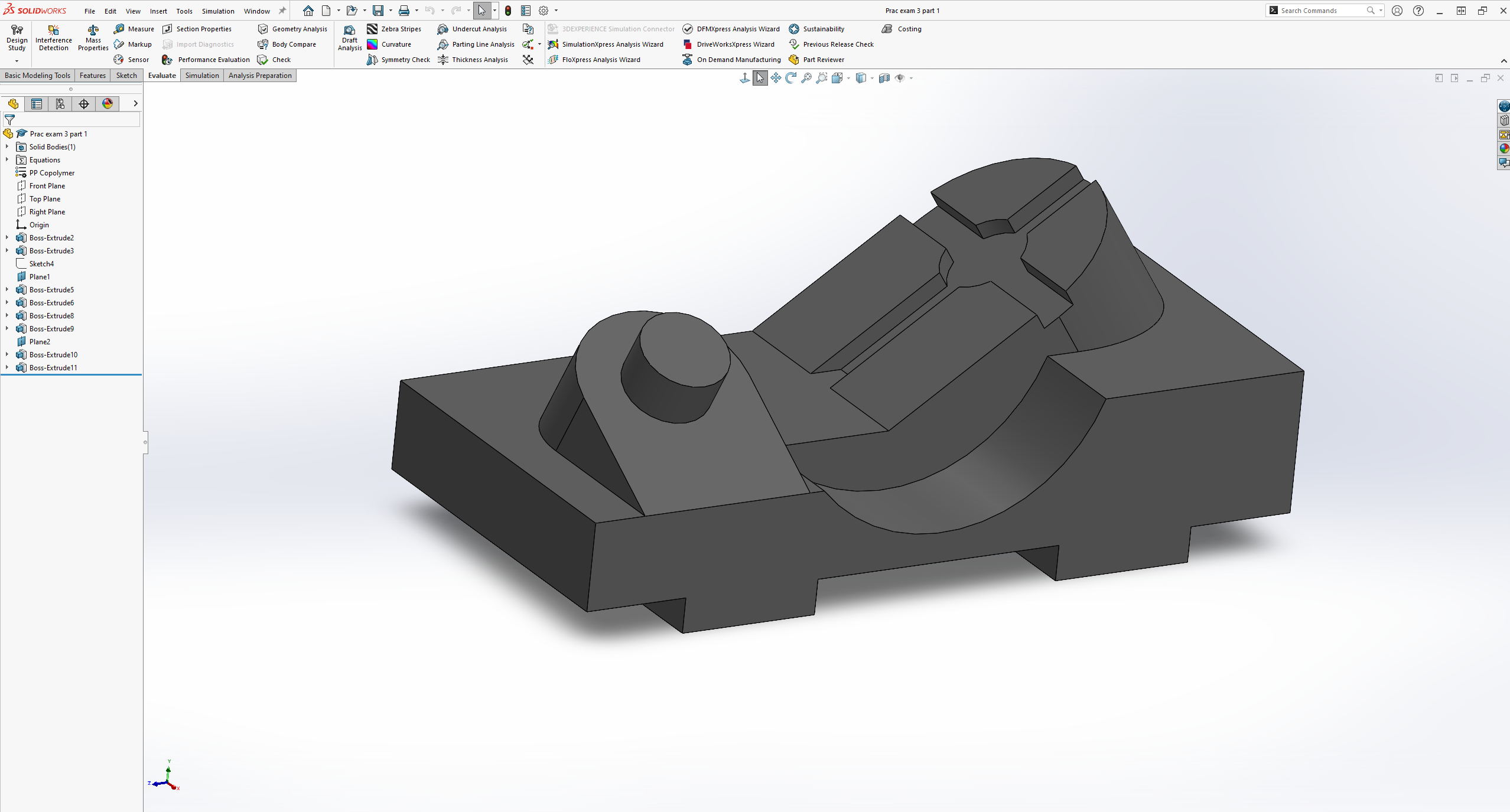
Task: Open DriveWorksXpress Wizard
Action: point(728,44)
